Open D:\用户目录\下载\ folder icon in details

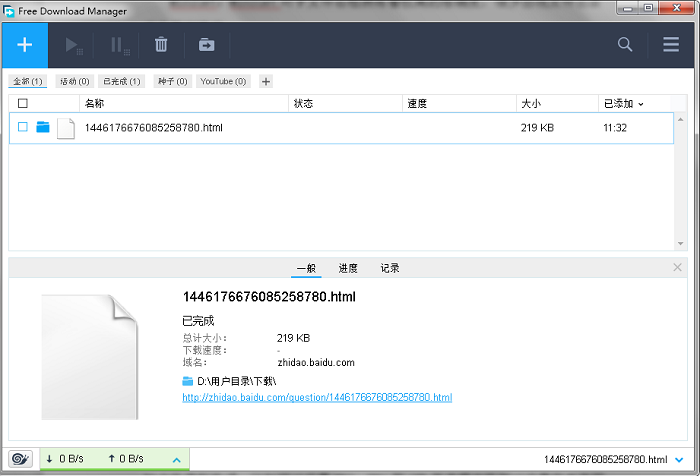[x=188, y=381]
